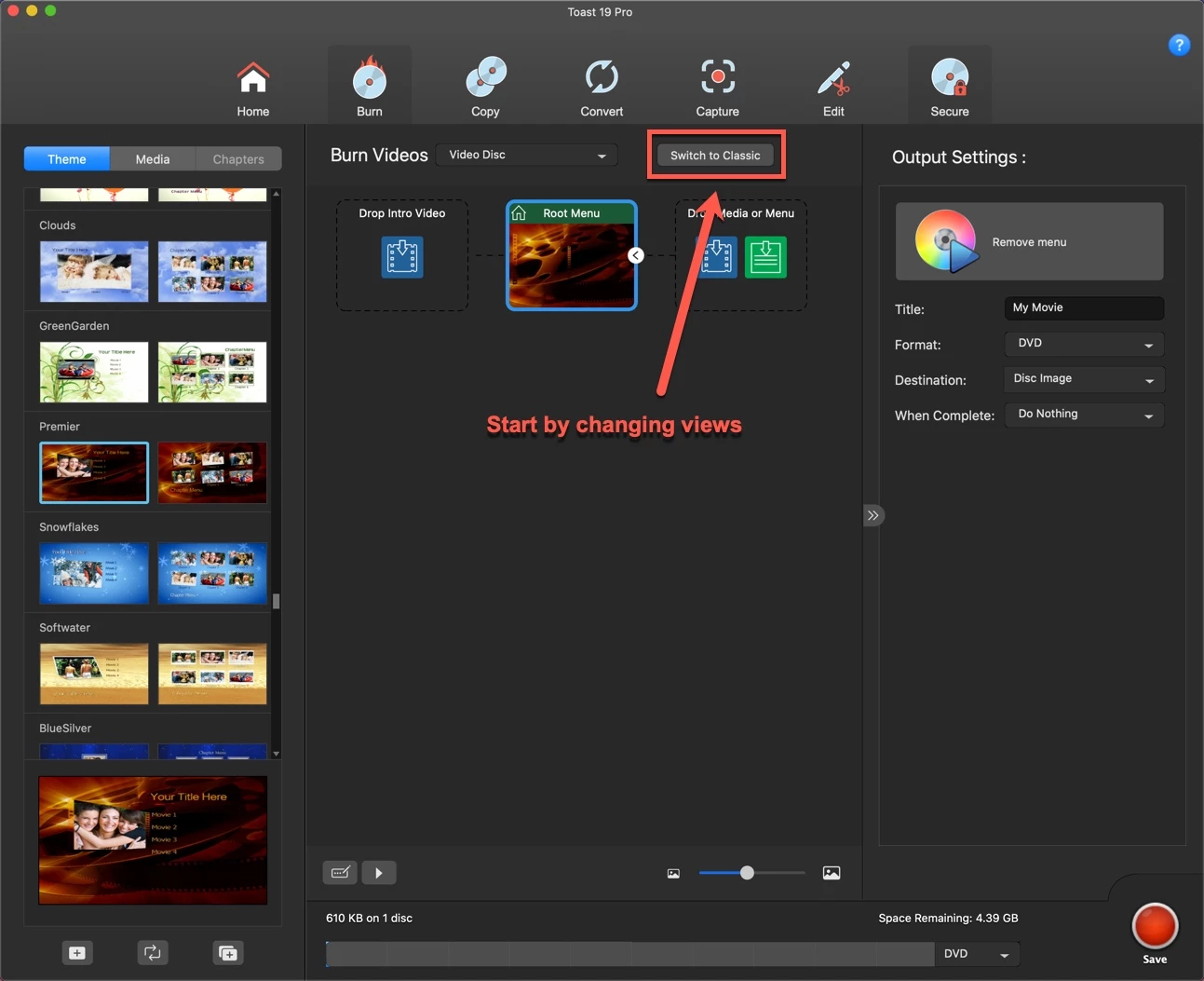Click the add theme plus icon
1204x981 pixels.
[x=77, y=953]
